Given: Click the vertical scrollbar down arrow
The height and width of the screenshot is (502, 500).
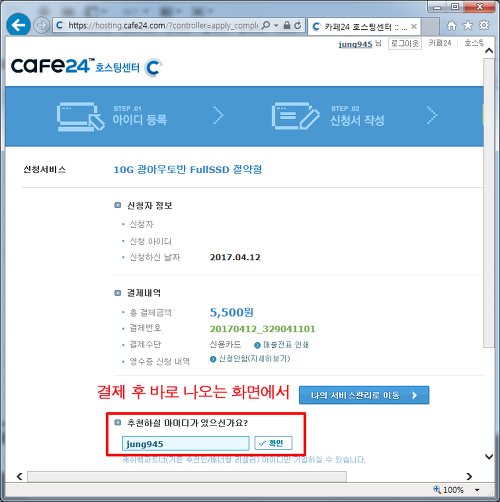Looking at the screenshot, I should pos(489,456).
